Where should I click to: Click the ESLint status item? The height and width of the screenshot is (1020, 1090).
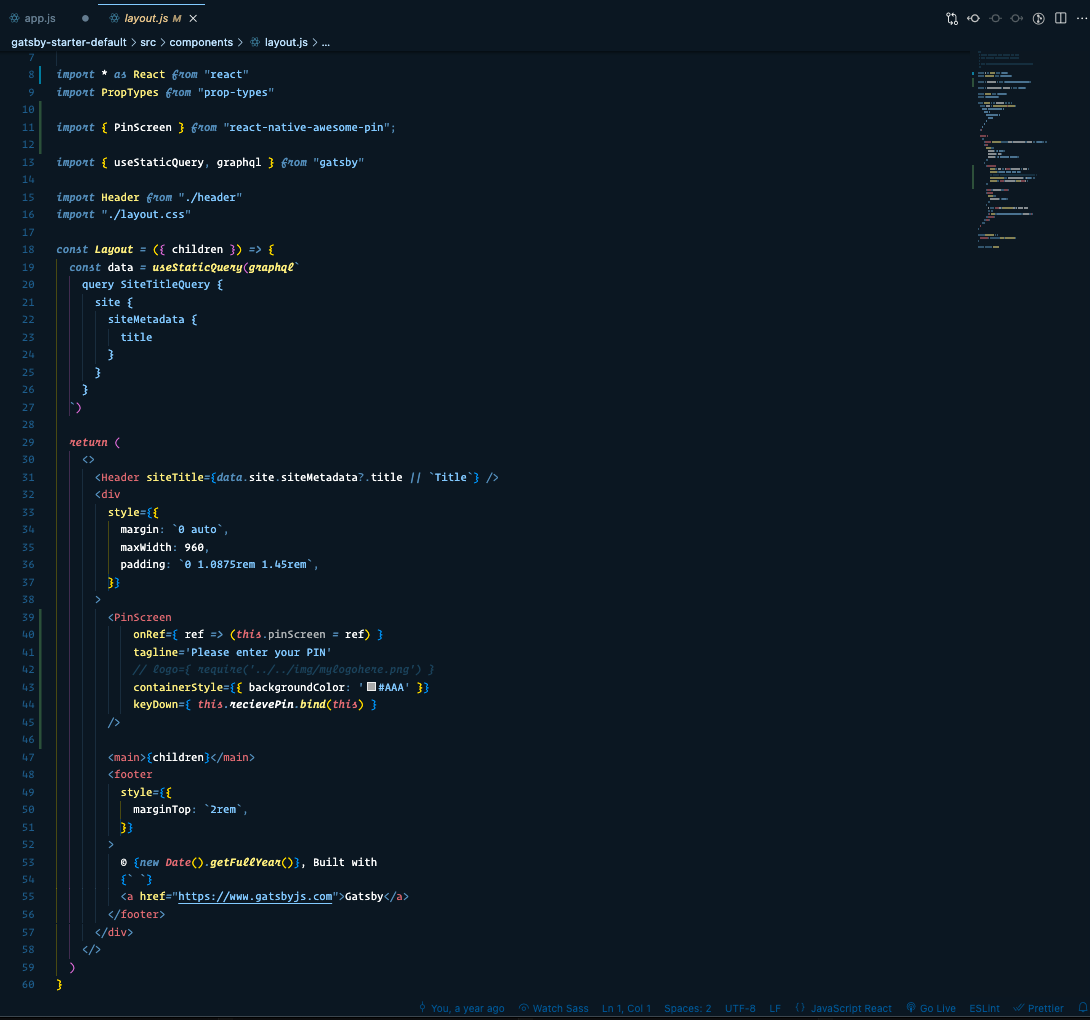pyautogui.click(x=984, y=1008)
